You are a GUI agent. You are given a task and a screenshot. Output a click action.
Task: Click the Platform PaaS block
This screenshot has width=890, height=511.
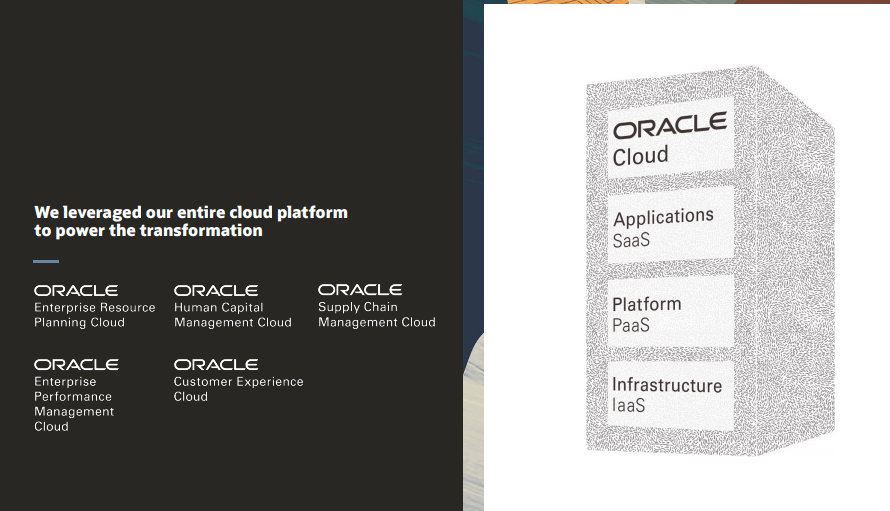671,312
